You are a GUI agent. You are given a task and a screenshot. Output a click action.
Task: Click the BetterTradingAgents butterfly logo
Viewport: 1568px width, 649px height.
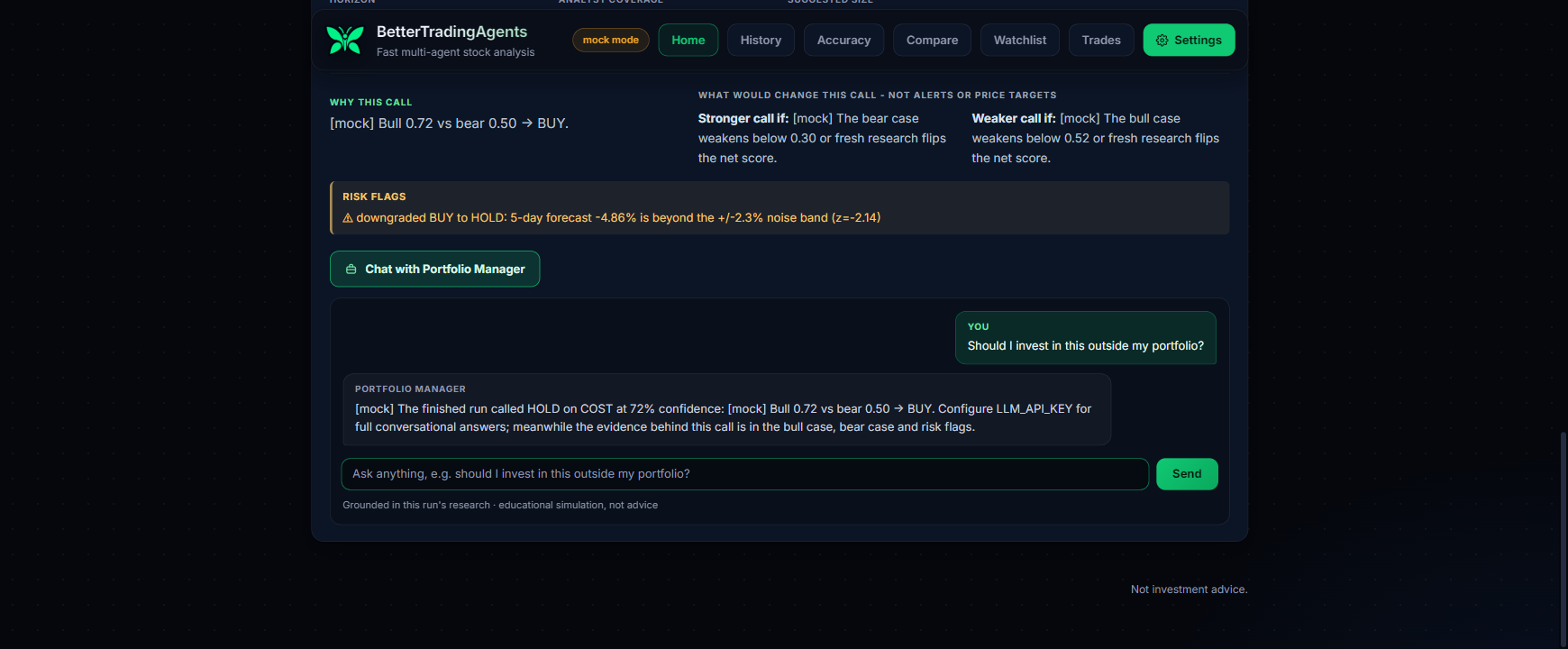pyautogui.click(x=345, y=40)
